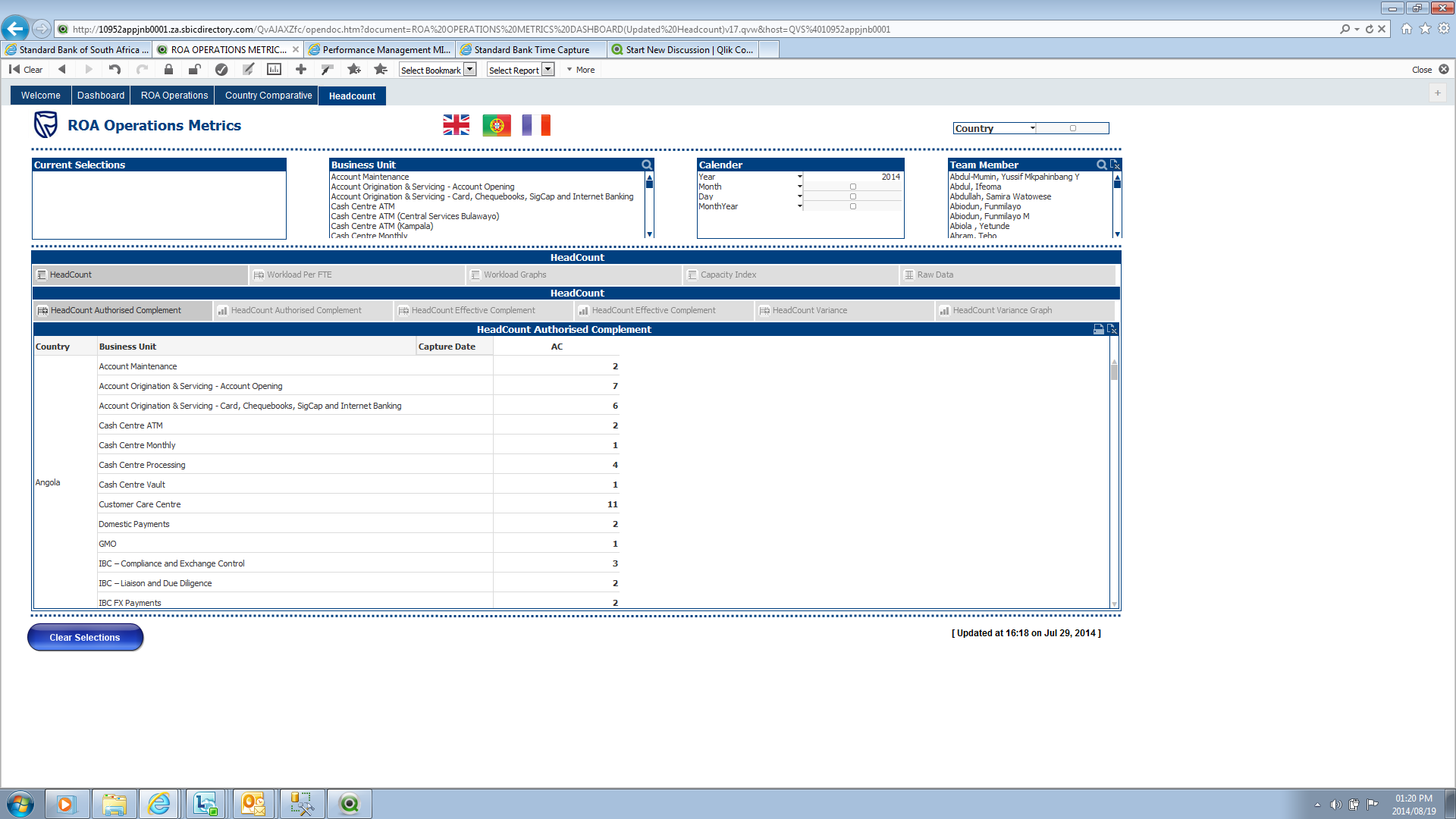
Task: Show HeadCount Effective Complement chart
Action: pos(664,311)
